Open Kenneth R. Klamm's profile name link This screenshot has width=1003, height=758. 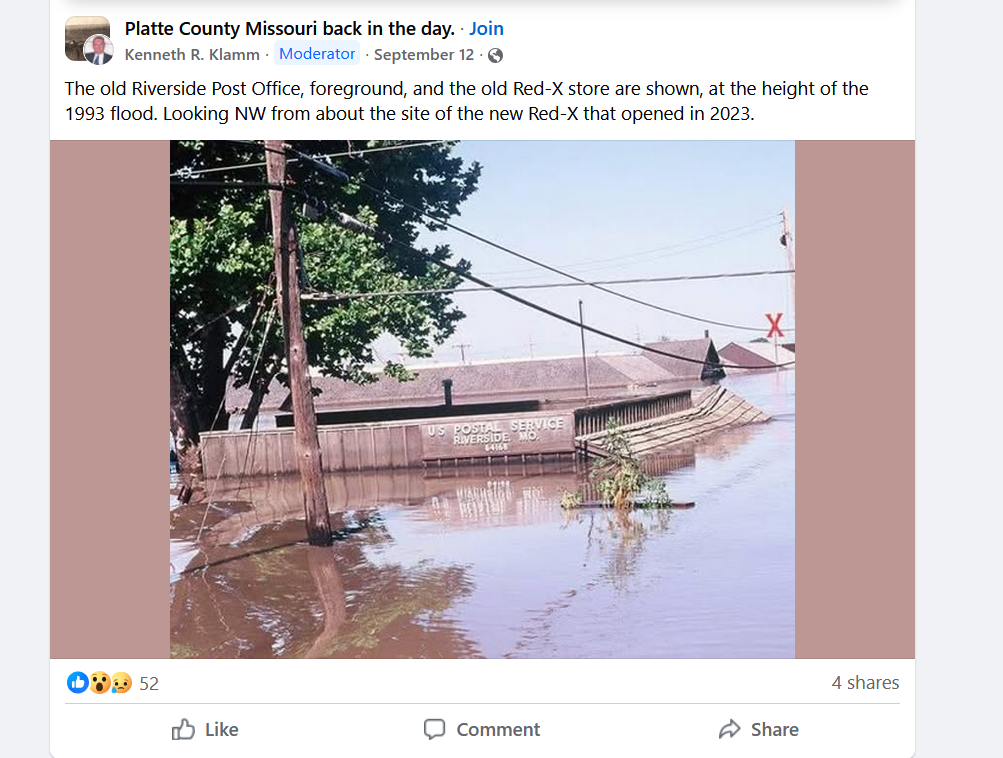coord(192,55)
